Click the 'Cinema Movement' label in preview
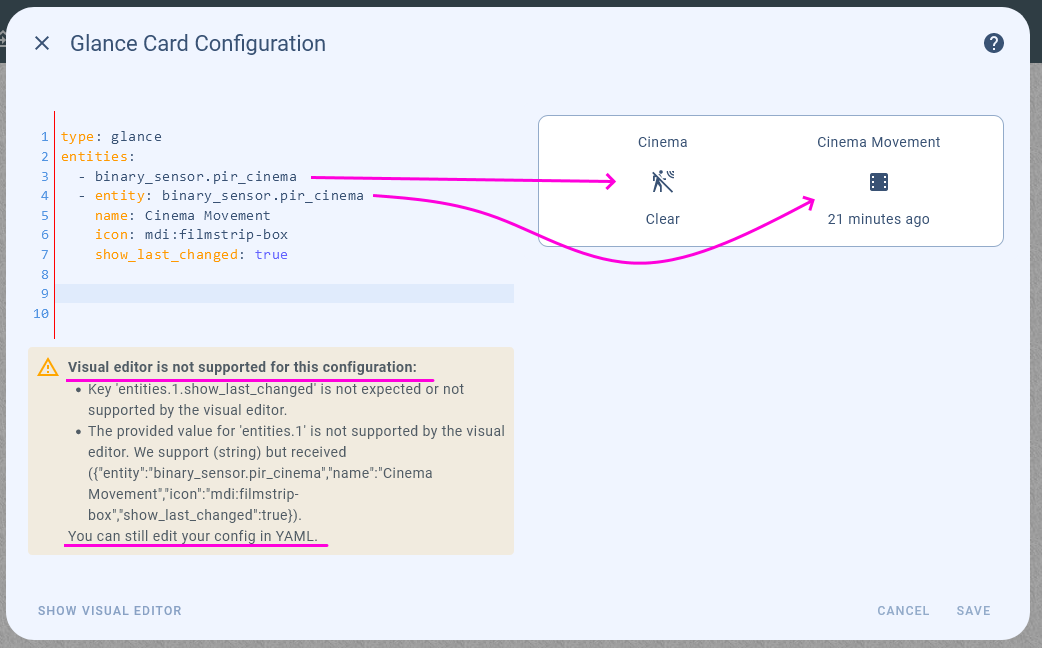This screenshot has width=1042, height=648. coord(878,142)
